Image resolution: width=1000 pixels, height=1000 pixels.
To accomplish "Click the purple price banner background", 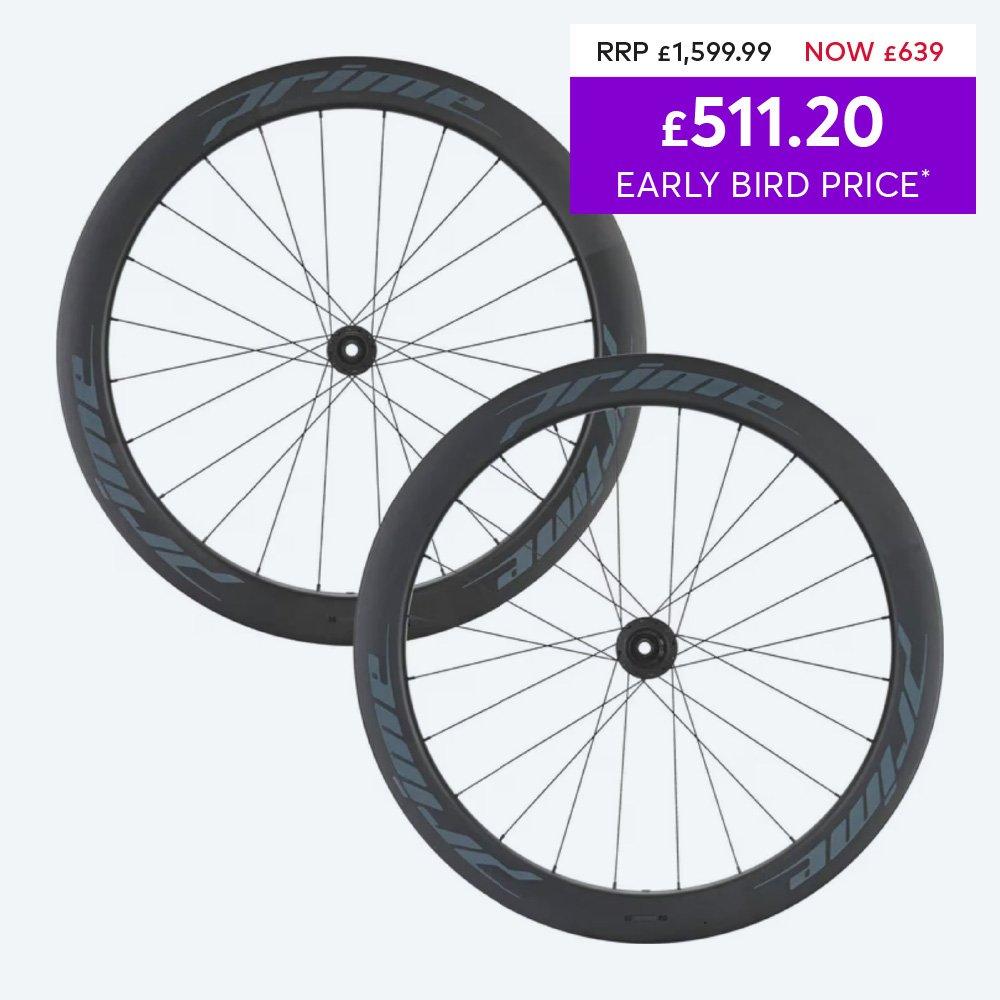I will [x=772, y=145].
